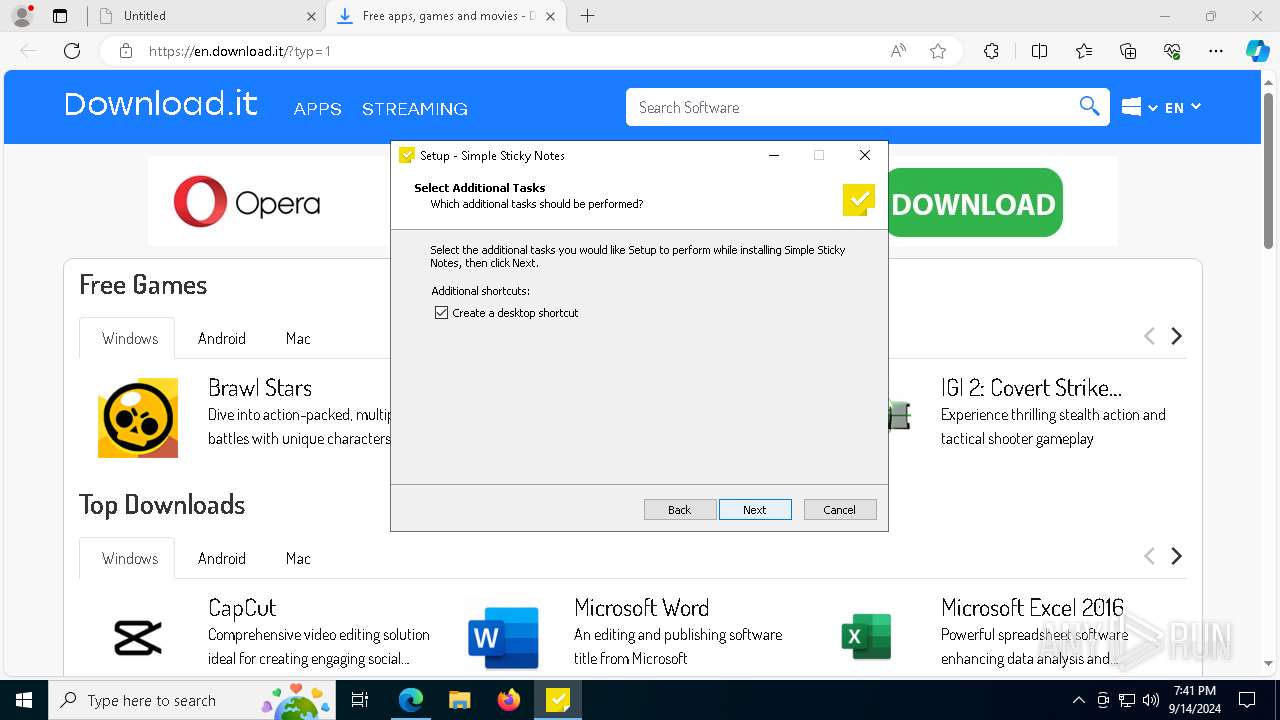Open the CapCut title link
The image size is (1280, 720).
pos(242,608)
